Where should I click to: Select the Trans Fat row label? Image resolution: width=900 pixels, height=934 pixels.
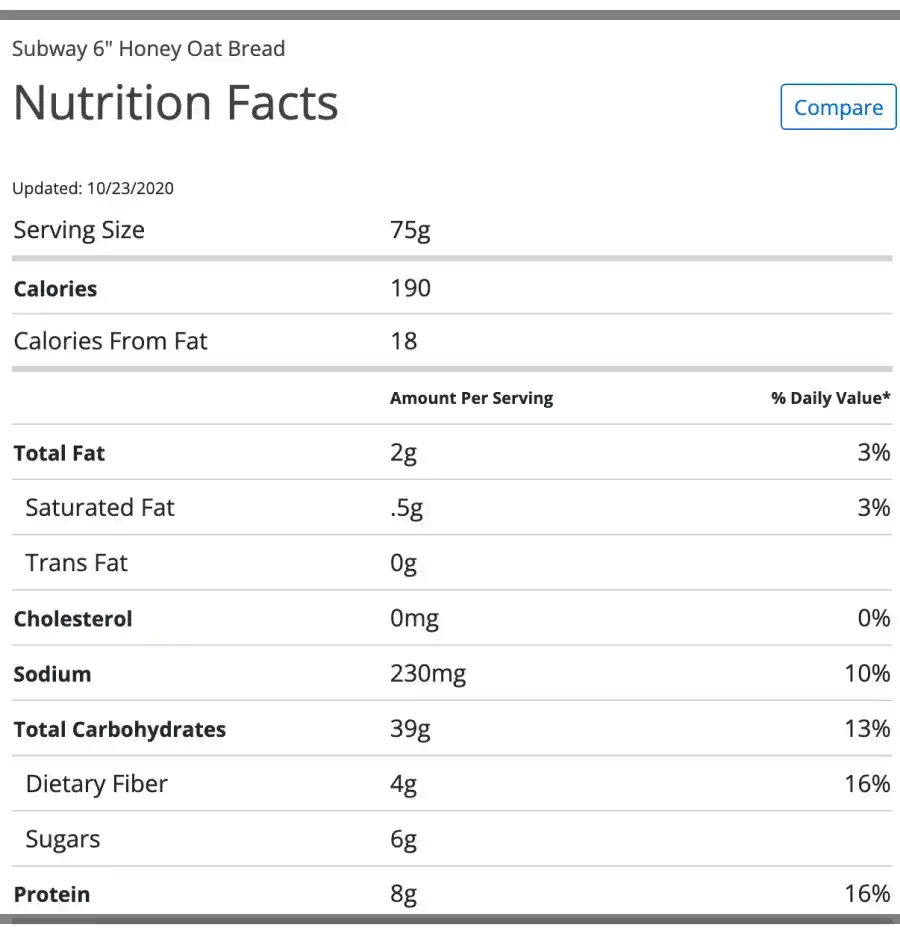pos(76,563)
